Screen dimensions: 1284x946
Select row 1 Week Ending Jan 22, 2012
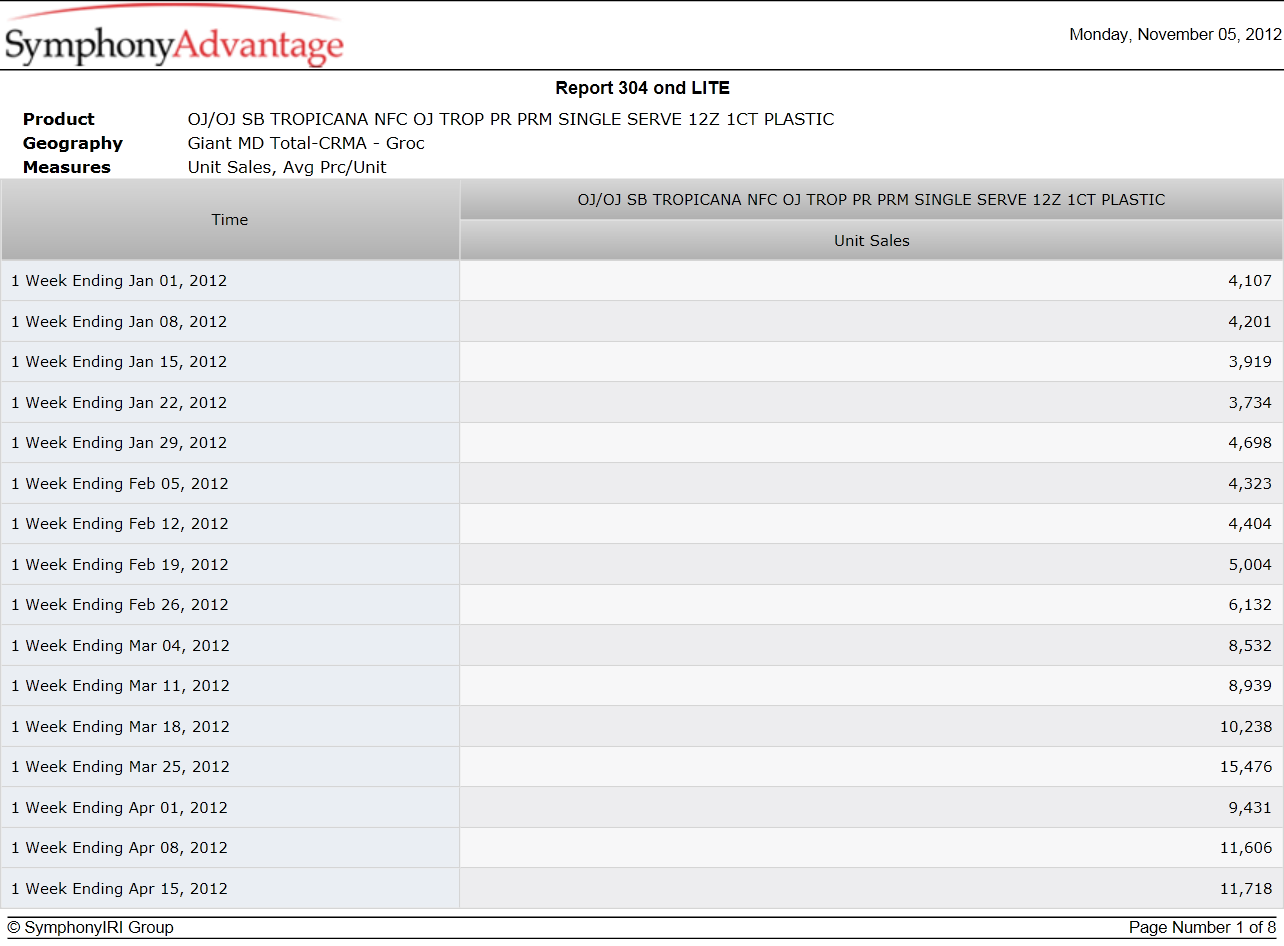pos(642,402)
